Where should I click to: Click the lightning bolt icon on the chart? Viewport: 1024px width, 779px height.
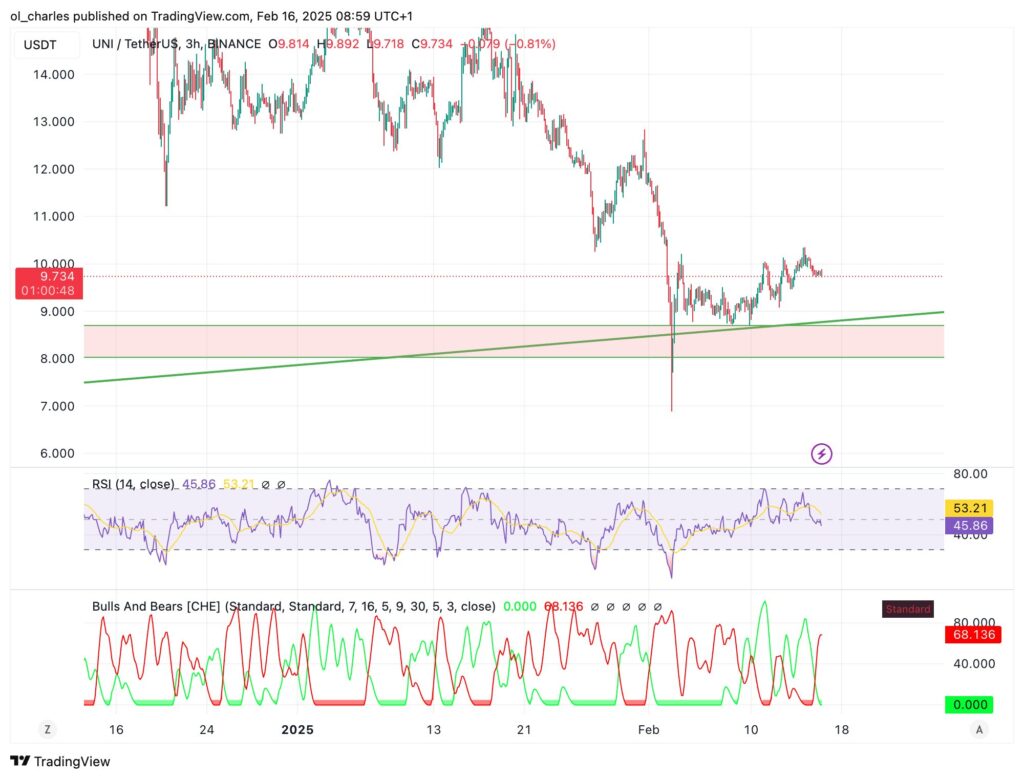point(821,454)
